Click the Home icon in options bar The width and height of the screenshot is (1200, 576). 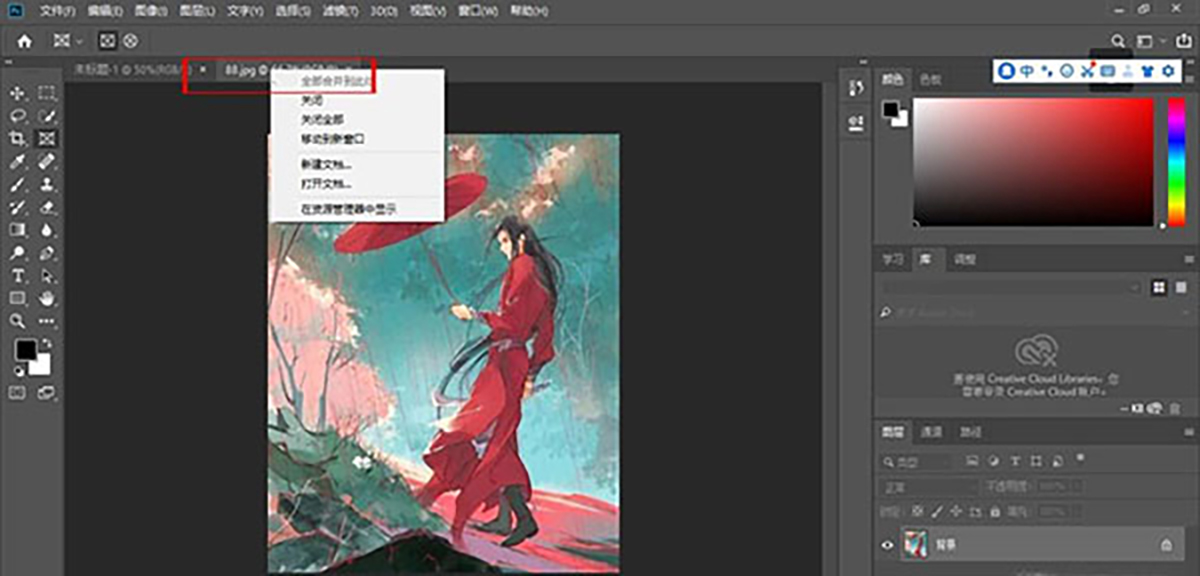pos(24,41)
